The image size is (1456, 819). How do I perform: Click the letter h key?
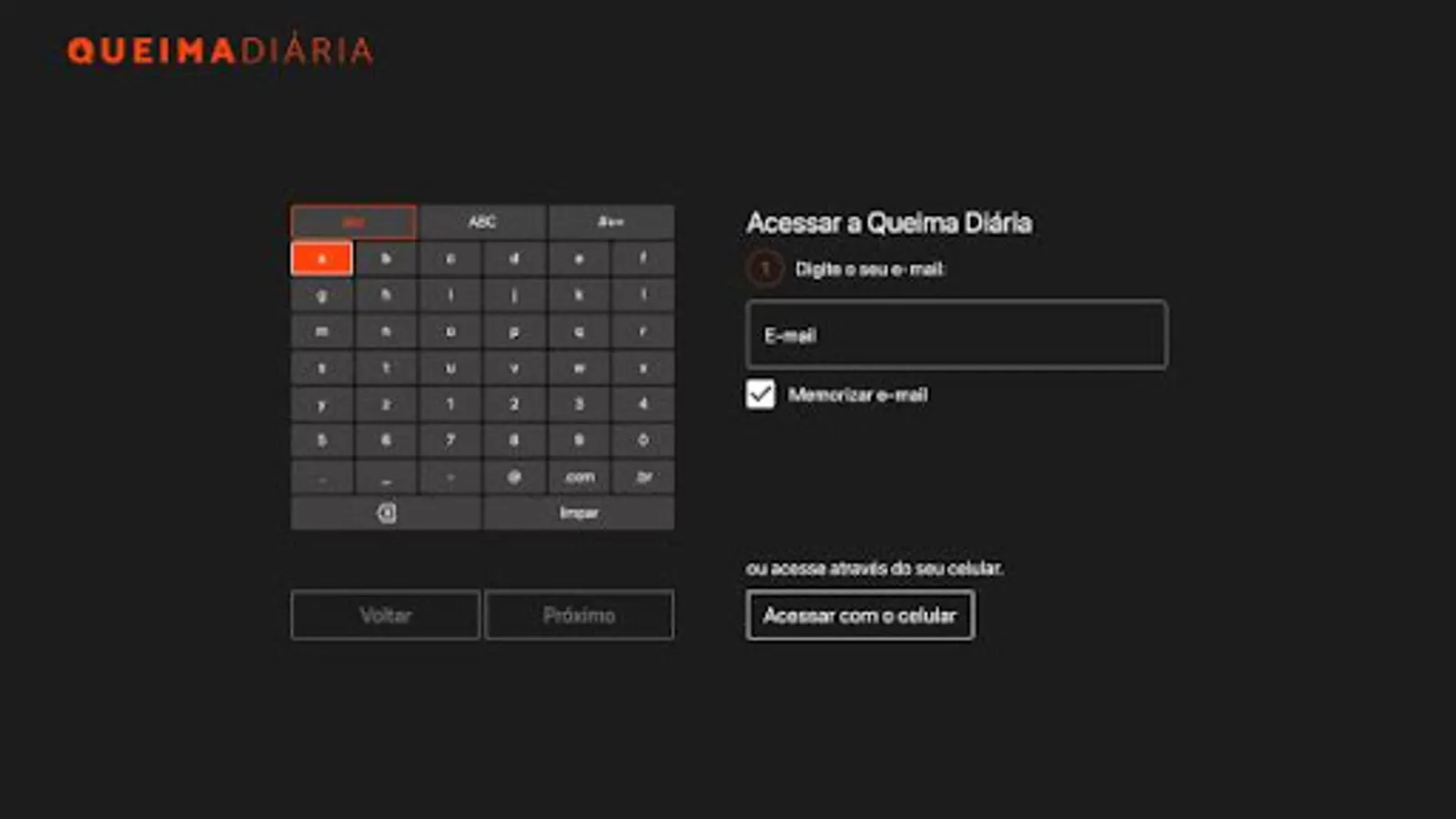(386, 295)
